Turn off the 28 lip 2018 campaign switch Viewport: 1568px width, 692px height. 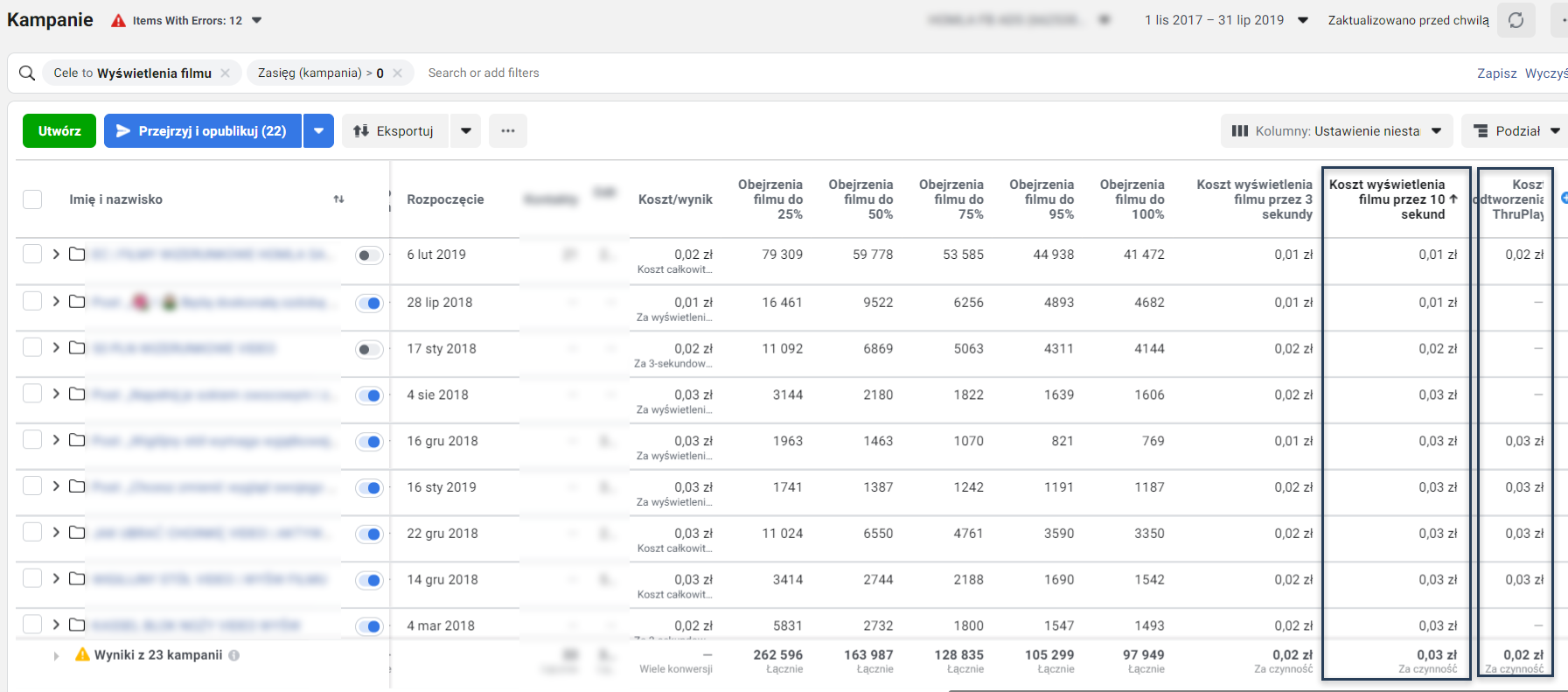tap(369, 303)
